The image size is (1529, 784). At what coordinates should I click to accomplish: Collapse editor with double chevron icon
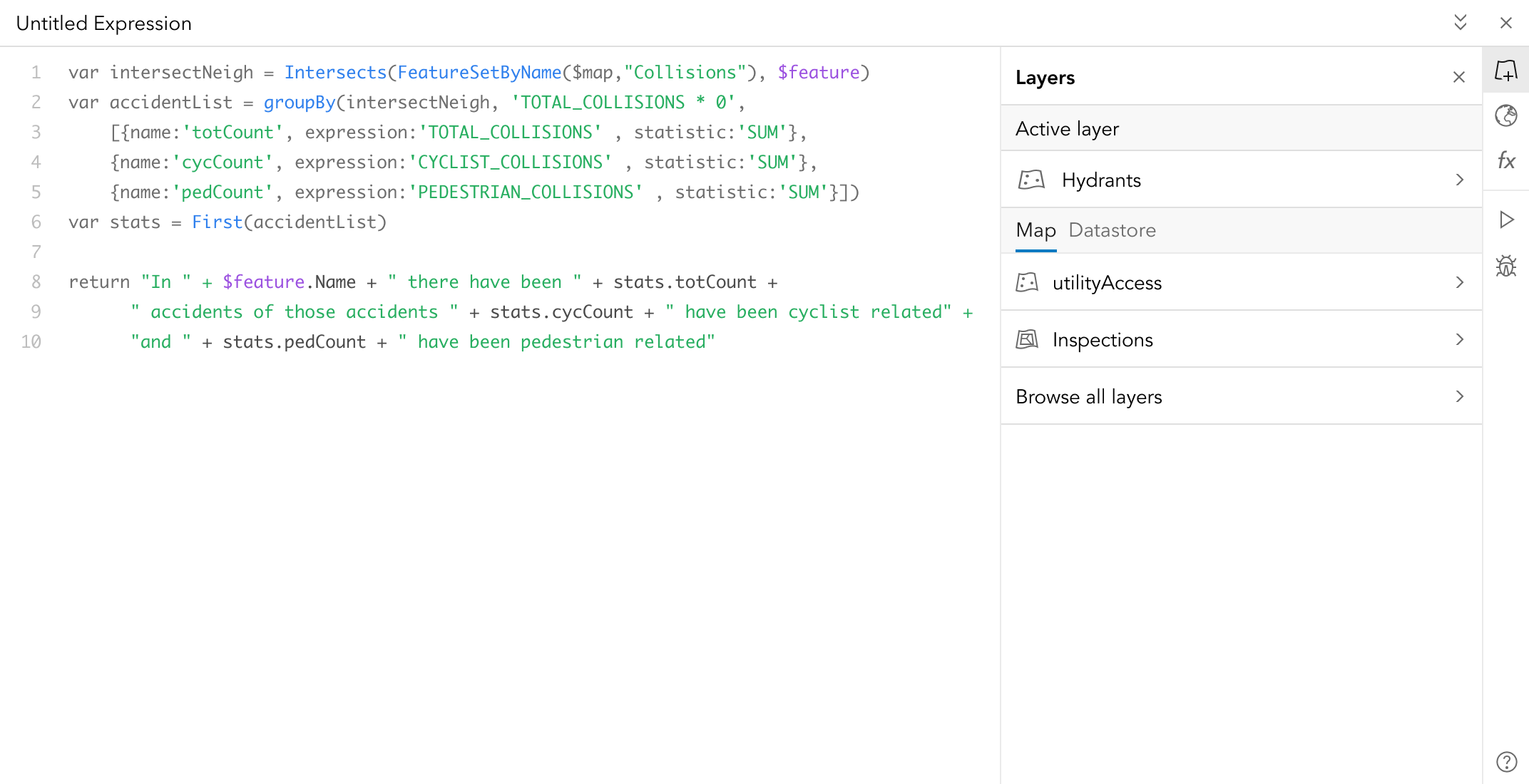pos(1460,23)
